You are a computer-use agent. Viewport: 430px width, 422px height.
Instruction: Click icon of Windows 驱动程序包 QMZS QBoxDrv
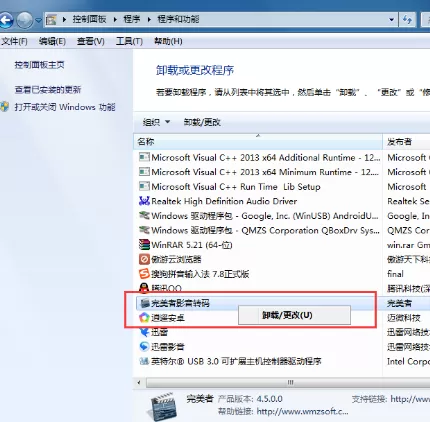point(144,230)
